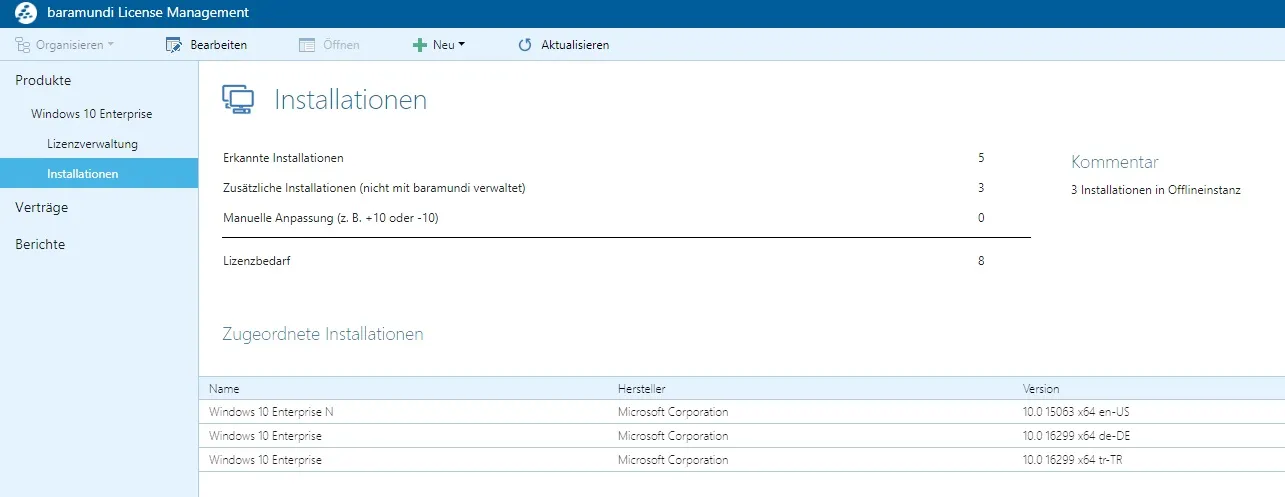Expand the Neu dropdown arrow
This screenshot has width=1285, height=497.
(461, 45)
